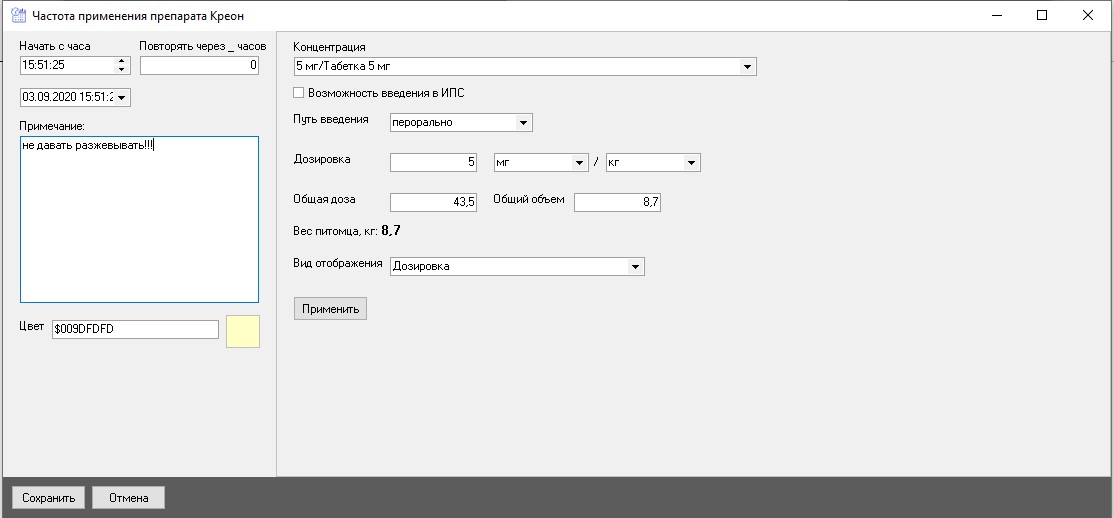The width and height of the screenshot is (1114, 518).
Task: Increment the start time spinner up arrow
Action: coord(122,62)
